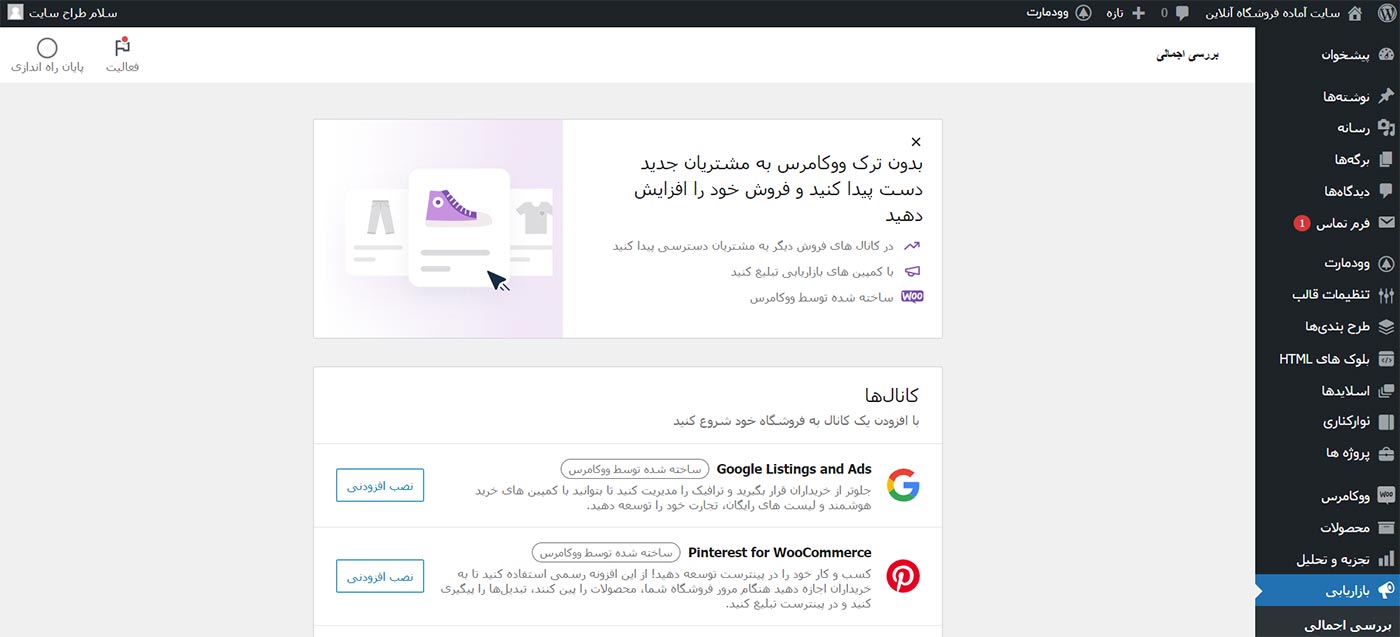Click پایان راه اندازی setup button
Image resolution: width=1400 pixels, height=637 pixels.
[x=47, y=55]
